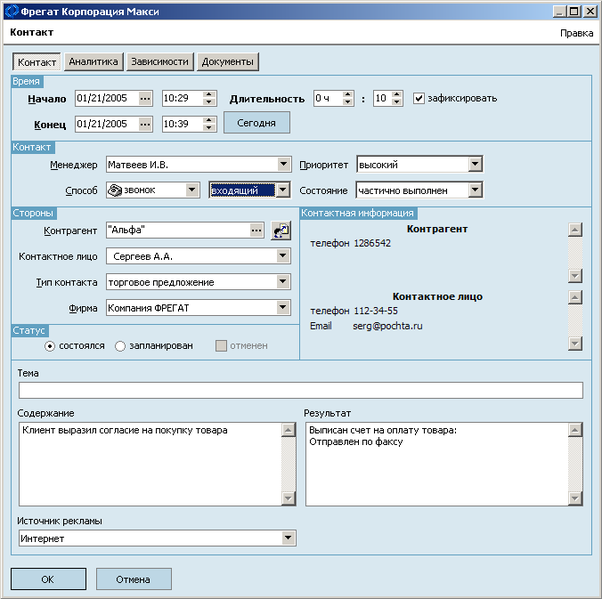Toggle the зафиксировать checkbox
The height and width of the screenshot is (599, 602).
[x=418, y=98]
